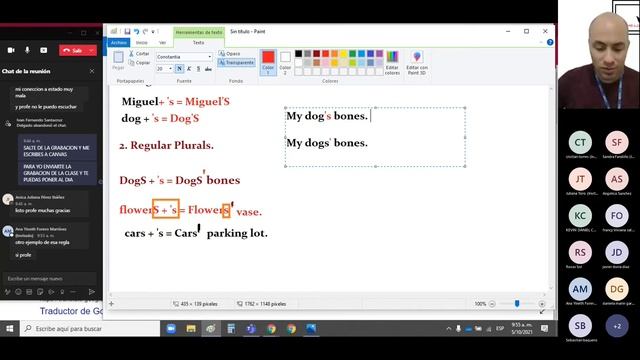
Task: Zoom in with the plus button in Paint
Action: pos(542,304)
